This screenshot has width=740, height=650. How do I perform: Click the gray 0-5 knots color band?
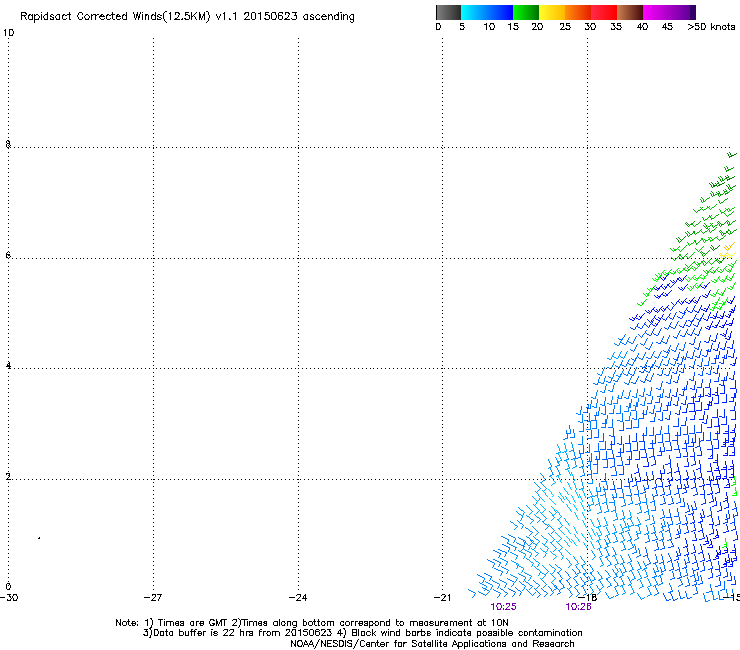pos(448,12)
